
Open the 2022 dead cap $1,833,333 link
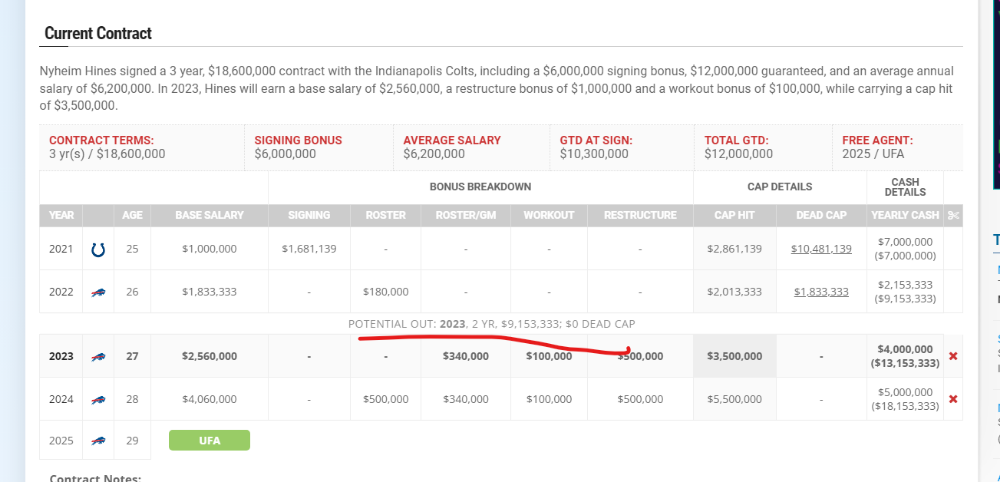coord(821,292)
